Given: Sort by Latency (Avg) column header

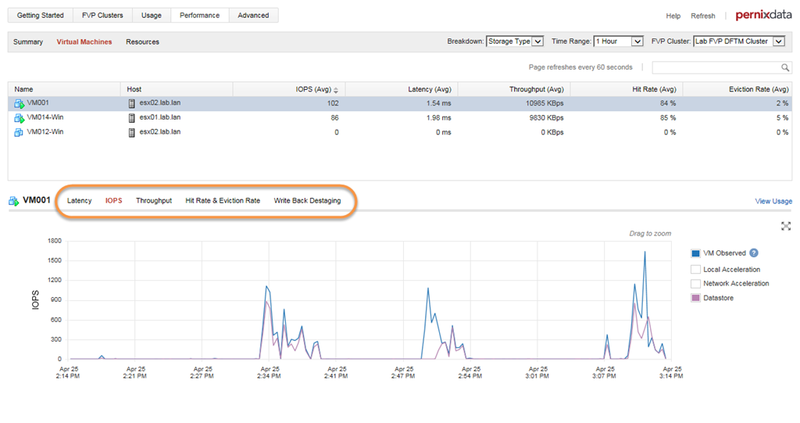Looking at the screenshot, I should 402,89.
